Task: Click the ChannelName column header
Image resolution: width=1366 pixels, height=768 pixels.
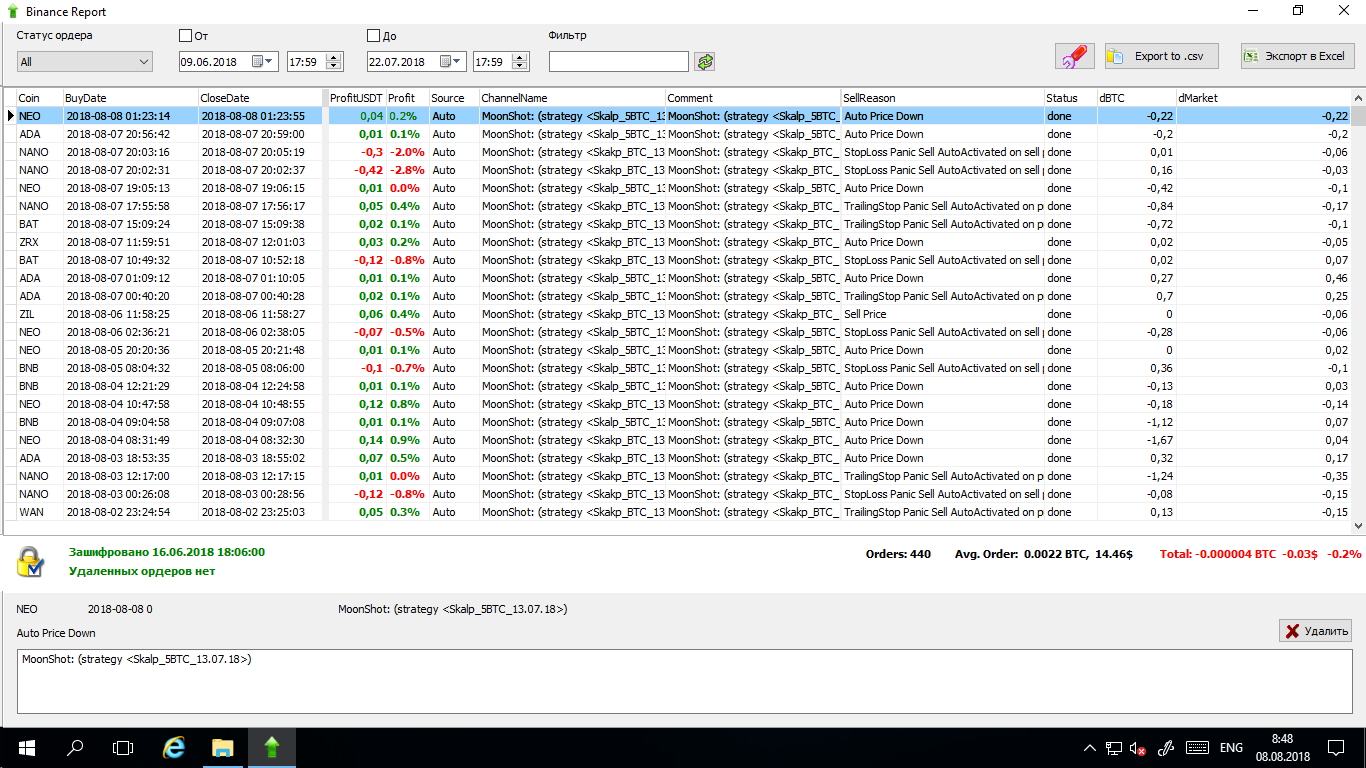Action: (571, 98)
